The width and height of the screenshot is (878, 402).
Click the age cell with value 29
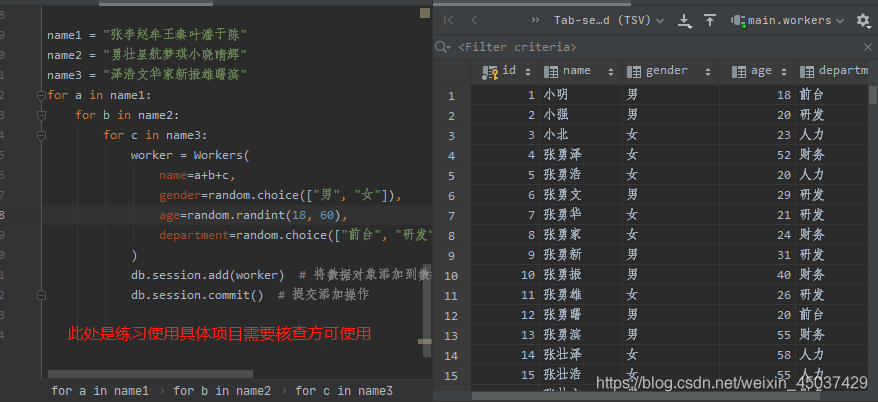[x=758, y=195]
